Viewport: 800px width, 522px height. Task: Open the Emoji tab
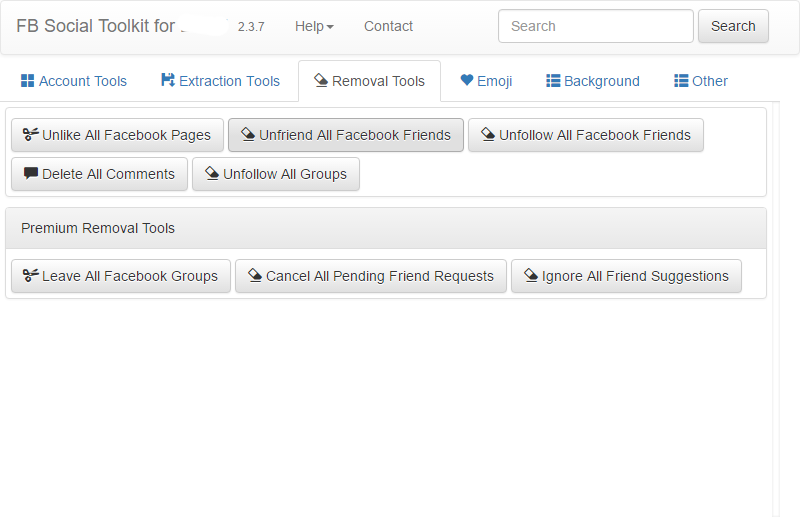pos(486,81)
